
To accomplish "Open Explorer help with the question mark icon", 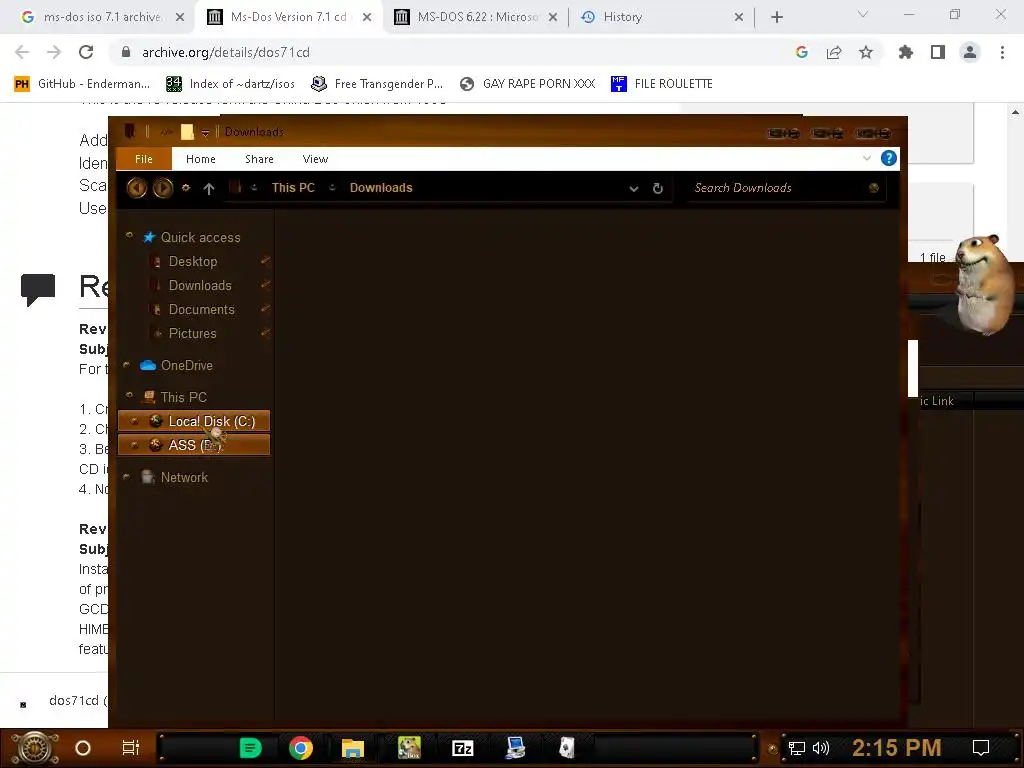I will tap(888, 158).
